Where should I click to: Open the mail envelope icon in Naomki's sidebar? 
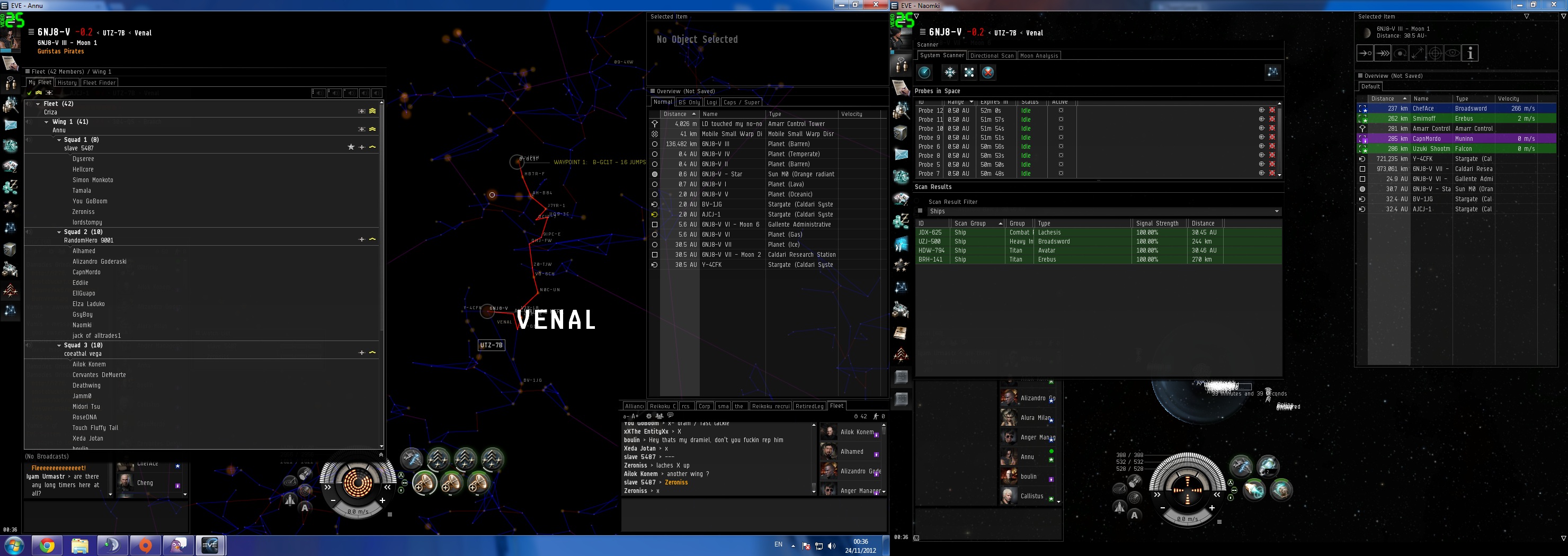[x=901, y=155]
